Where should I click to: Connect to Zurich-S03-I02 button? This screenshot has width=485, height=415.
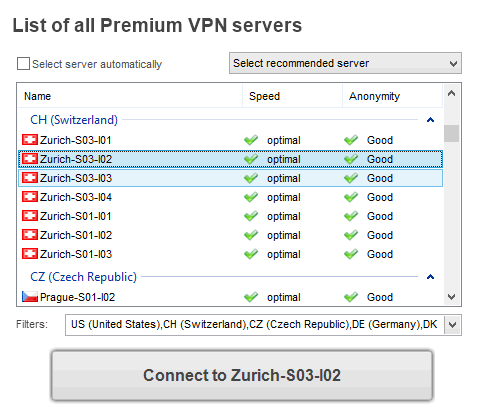pyautogui.click(x=242, y=375)
